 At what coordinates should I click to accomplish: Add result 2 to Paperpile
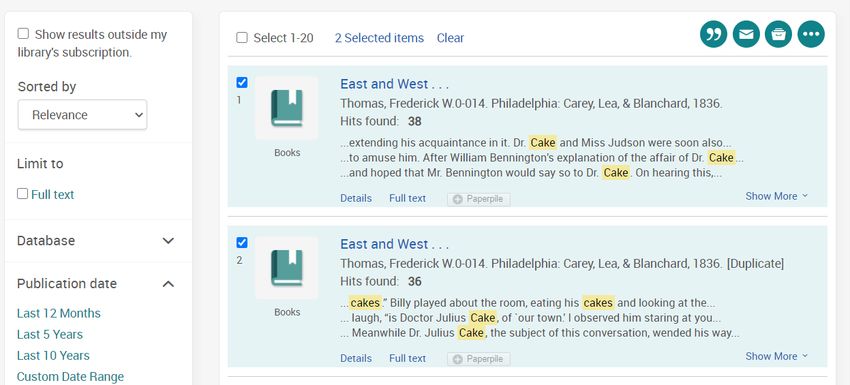[479, 359]
